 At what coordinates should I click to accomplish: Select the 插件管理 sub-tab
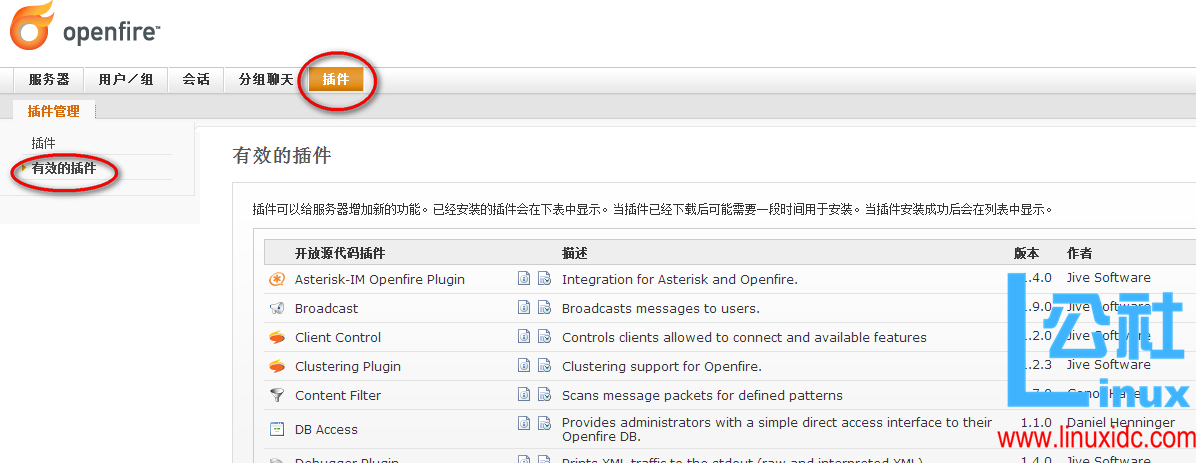pyautogui.click(x=53, y=111)
